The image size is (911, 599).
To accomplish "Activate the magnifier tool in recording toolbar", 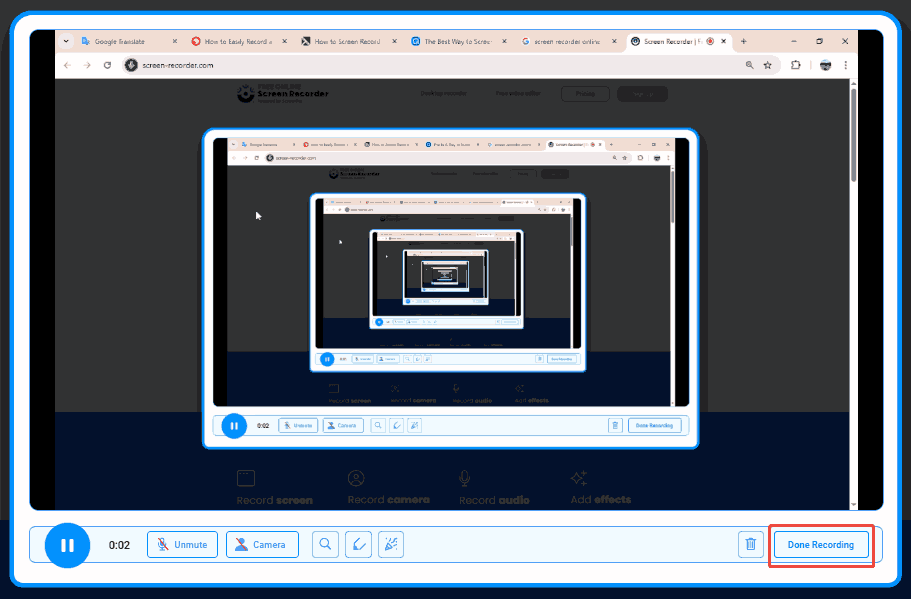I will (x=325, y=545).
